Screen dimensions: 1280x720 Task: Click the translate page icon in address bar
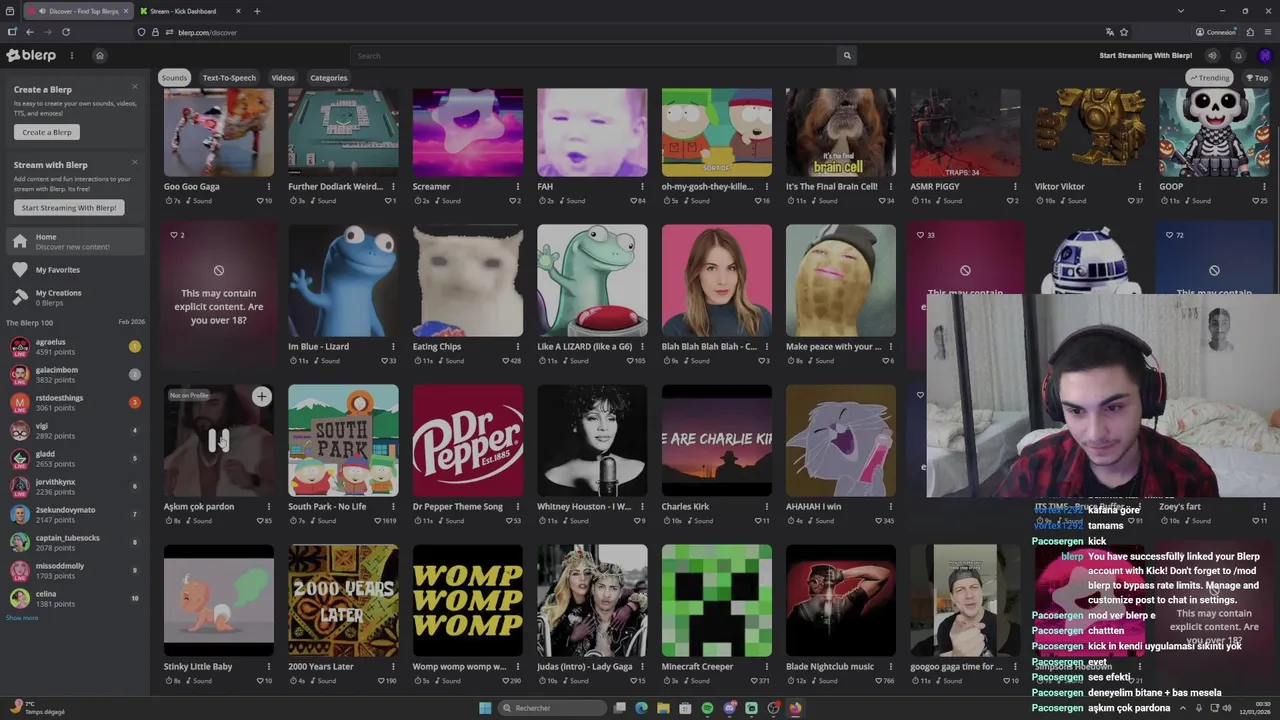(1109, 32)
